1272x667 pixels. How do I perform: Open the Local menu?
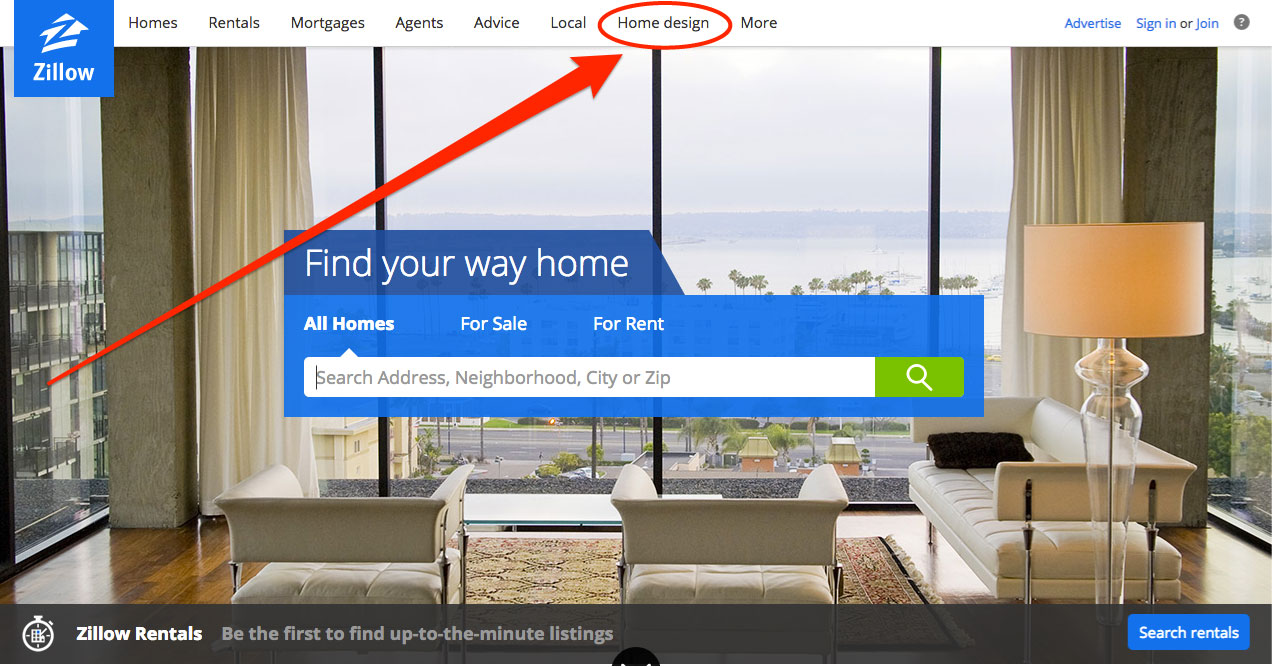(x=568, y=22)
